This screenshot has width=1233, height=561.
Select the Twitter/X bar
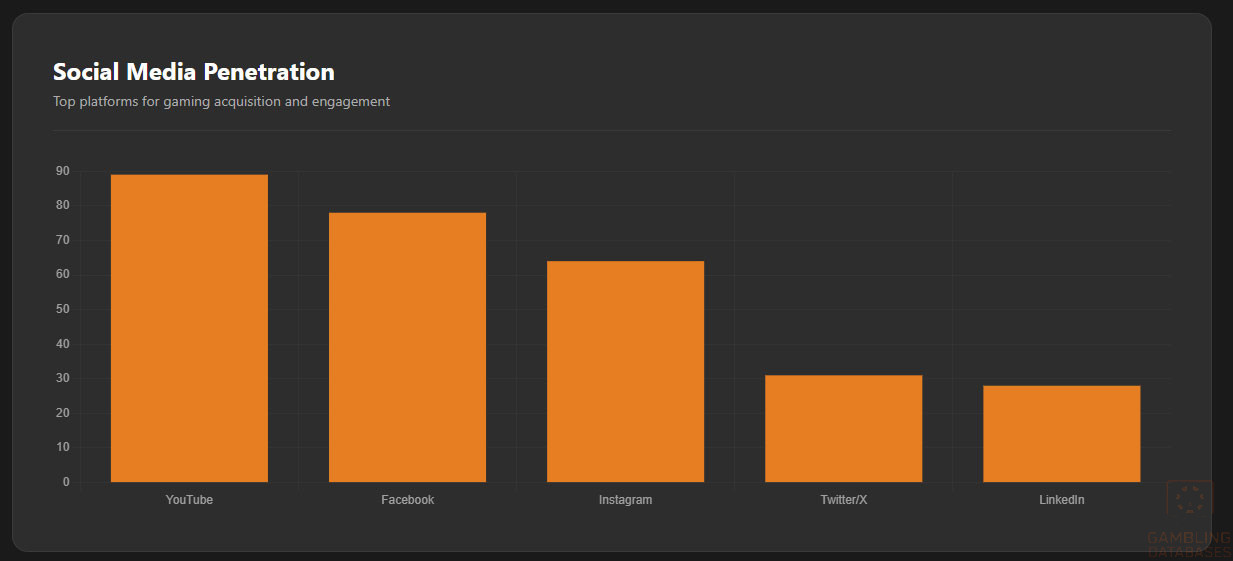click(843, 428)
